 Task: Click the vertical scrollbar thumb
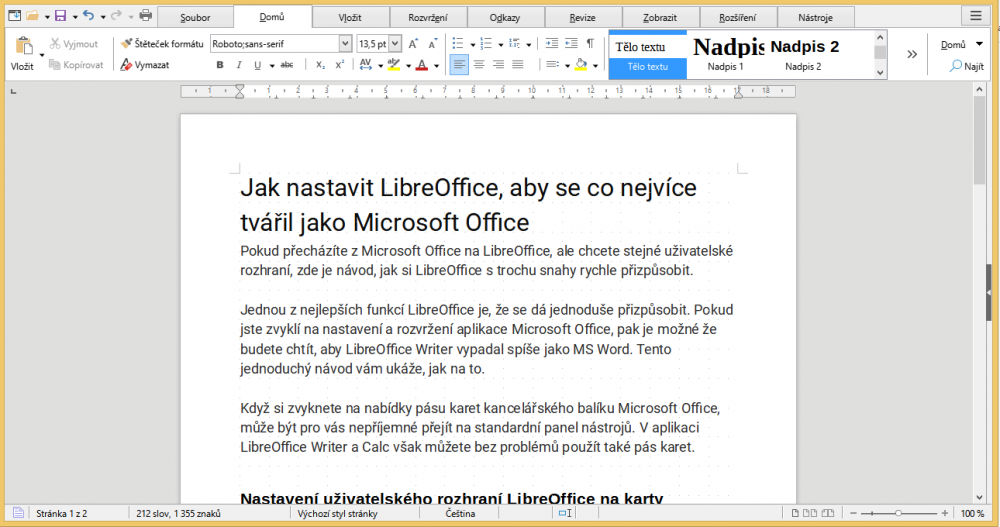979,142
